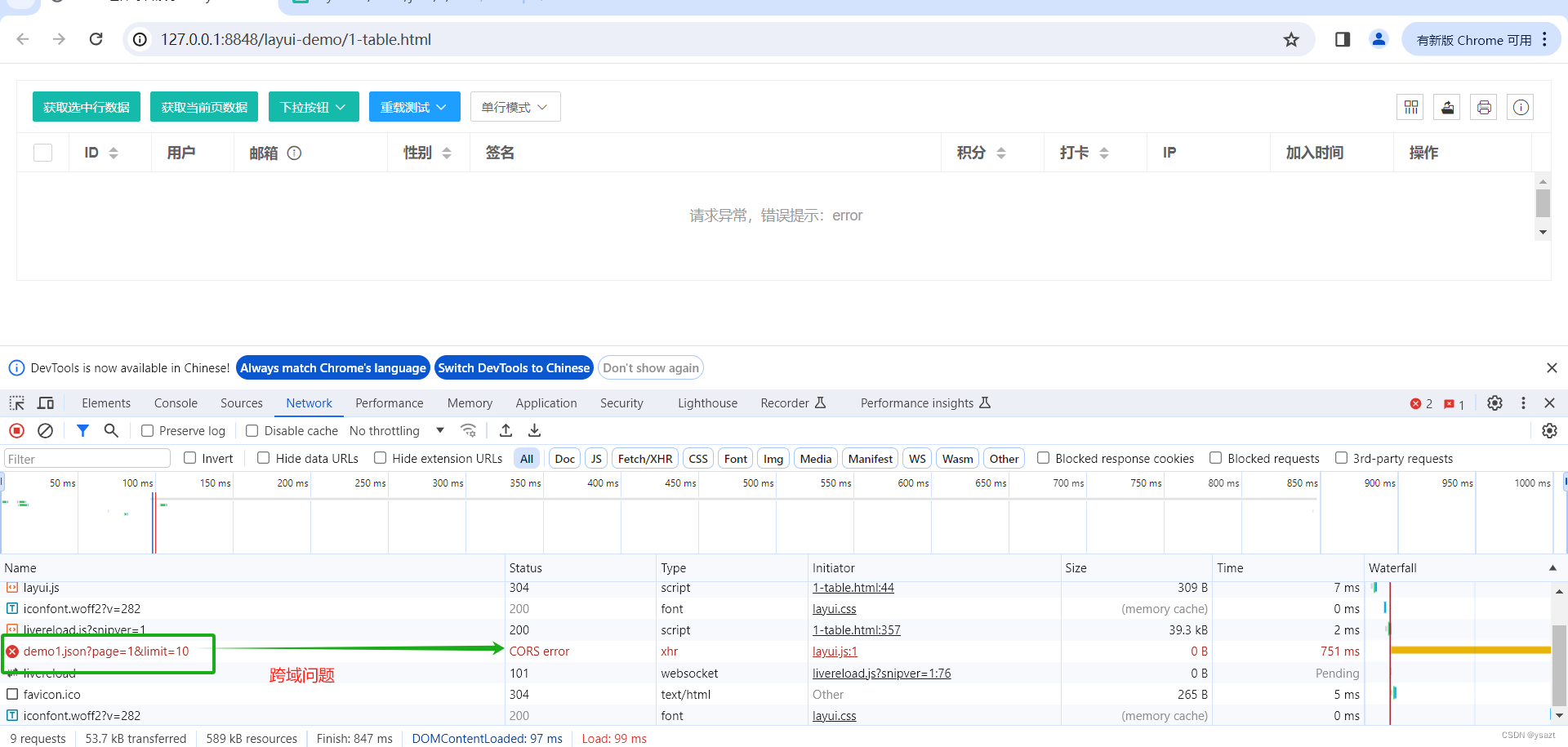Check Hide extension URLs

pyautogui.click(x=380, y=458)
